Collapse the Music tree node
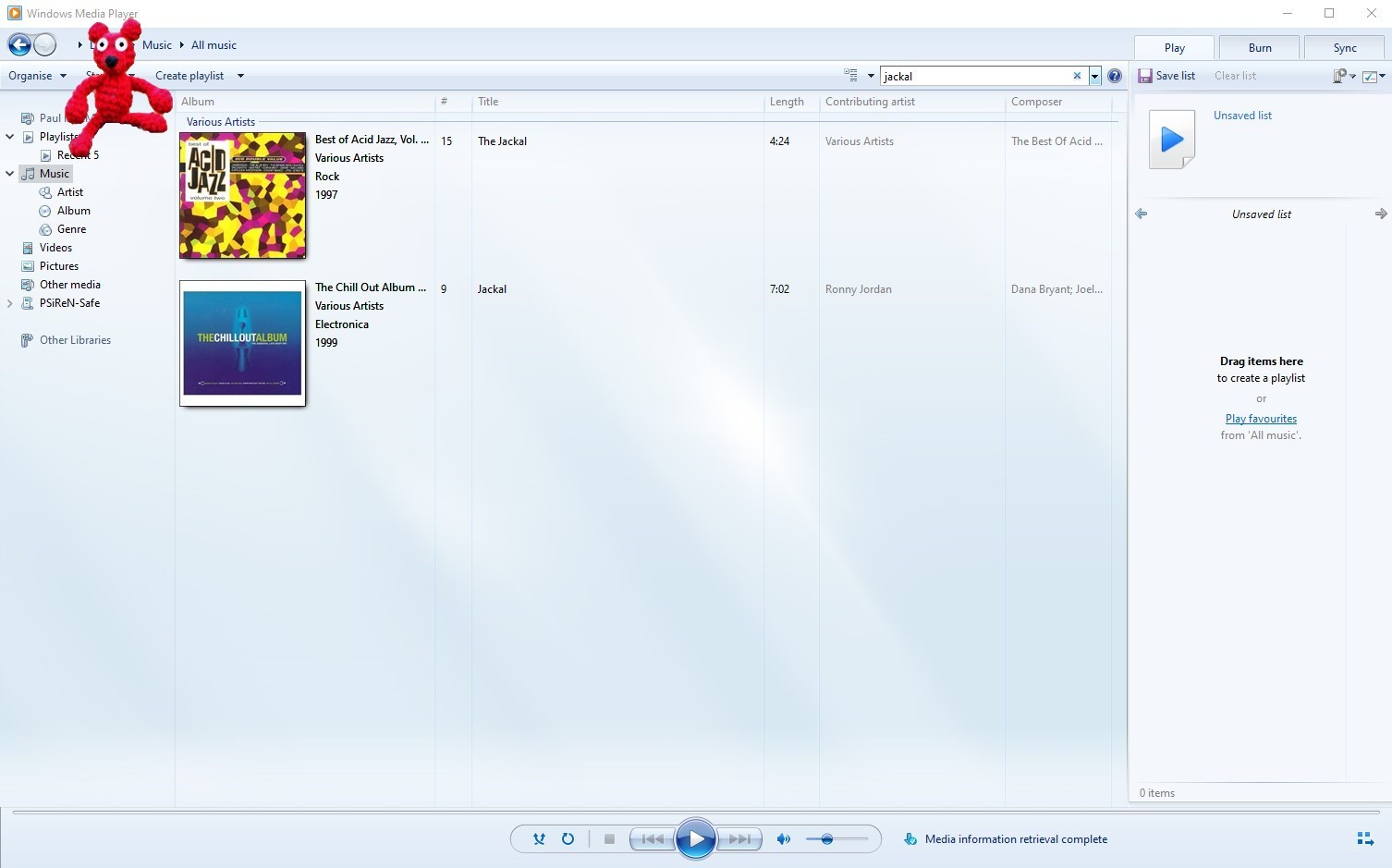This screenshot has width=1392, height=868. point(10,174)
